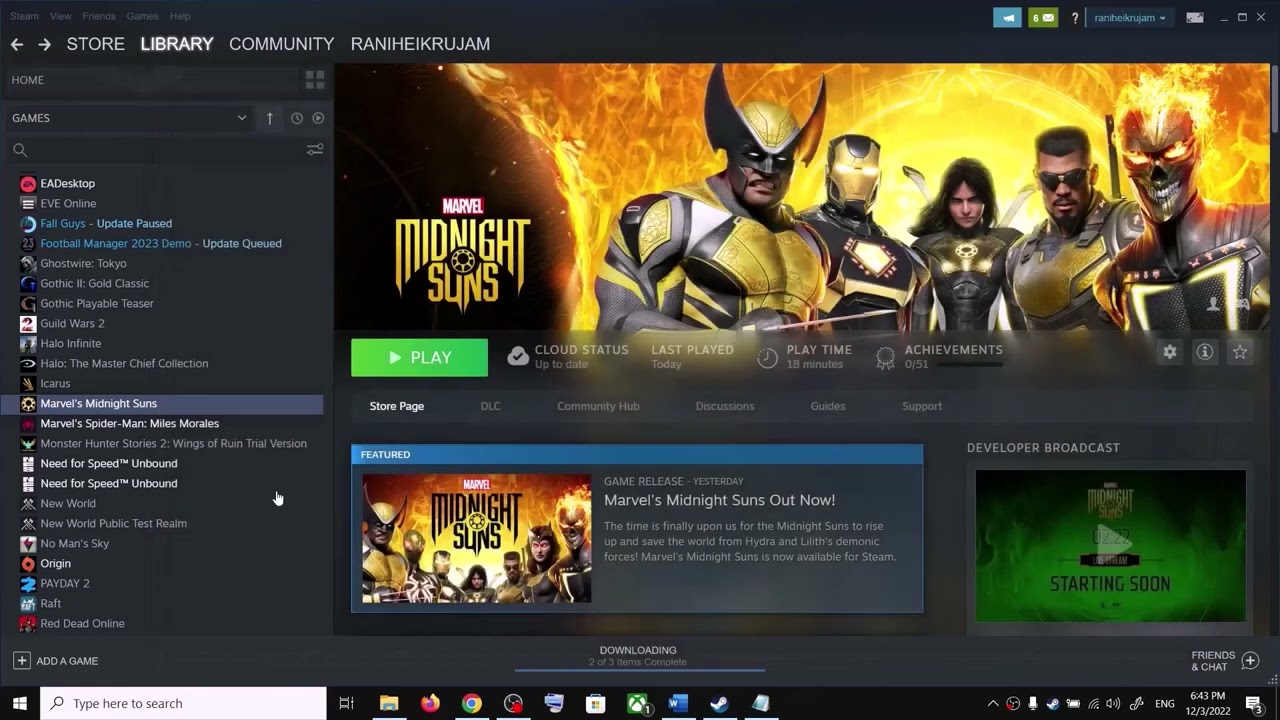Play the developer broadcast video
This screenshot has width=1280, height=720.
click(x=1111, y=546)
